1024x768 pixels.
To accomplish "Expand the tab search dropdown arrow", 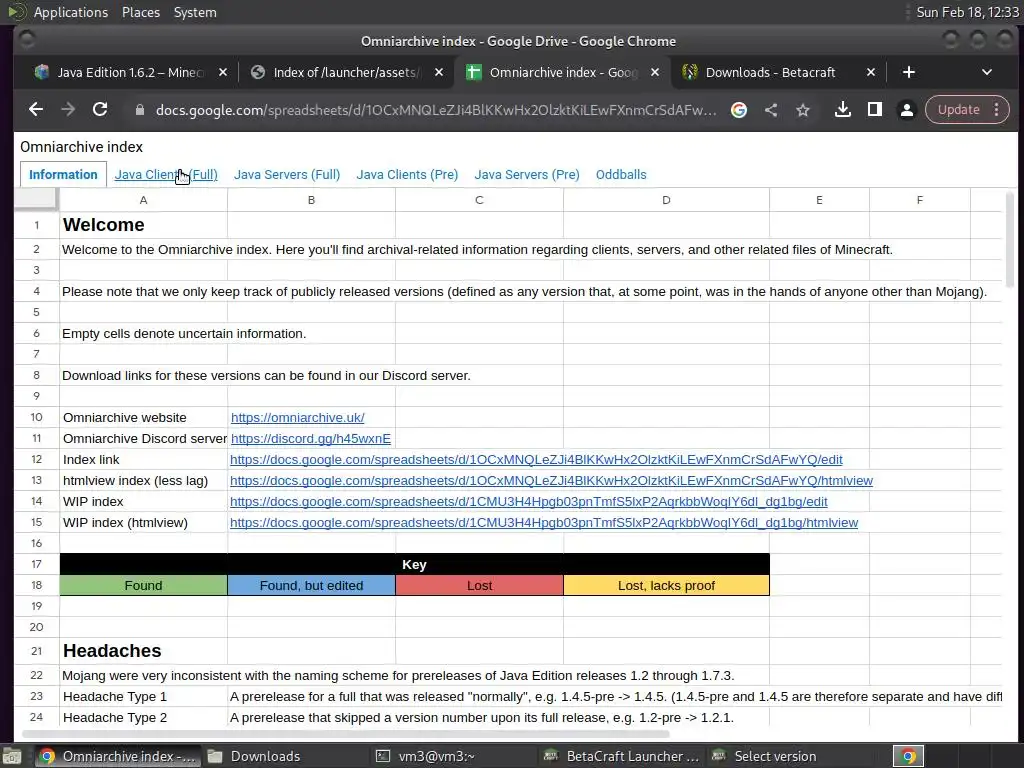I will tap(987, 72).
